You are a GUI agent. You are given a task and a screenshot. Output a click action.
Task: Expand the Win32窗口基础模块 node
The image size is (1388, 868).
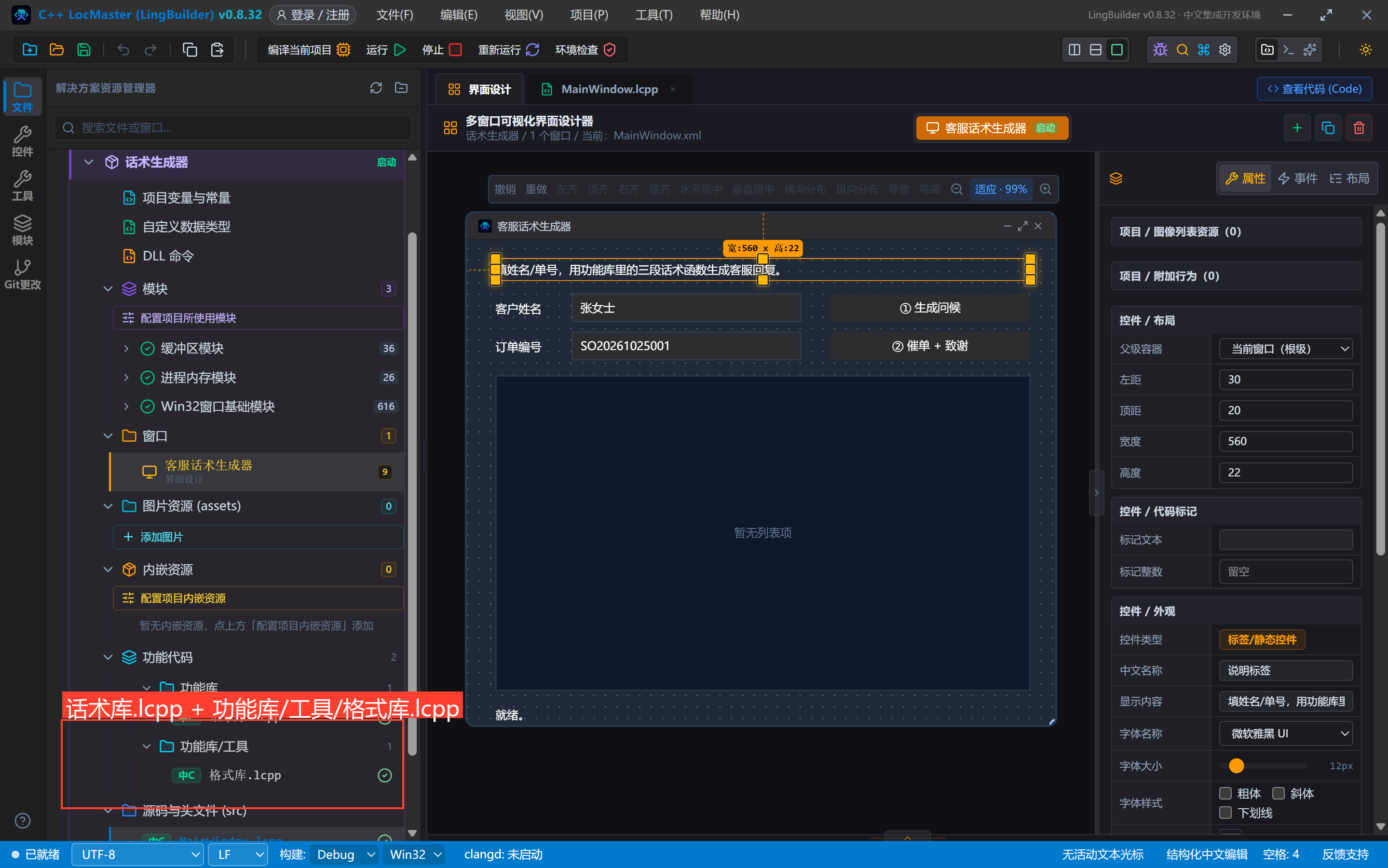click(x=126, y=407)
